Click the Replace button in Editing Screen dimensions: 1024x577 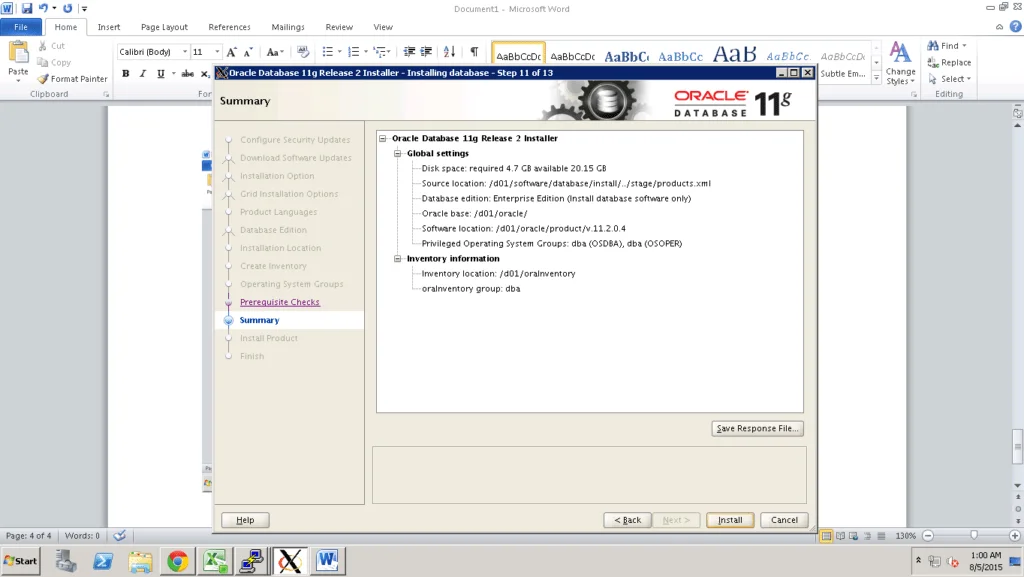[x=949, y=62]
